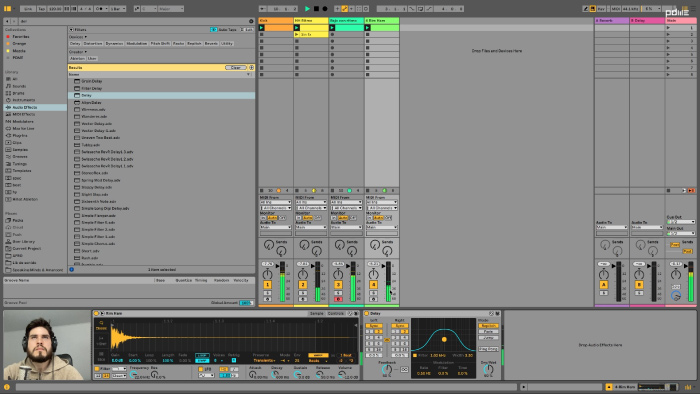
Task: Toggle Ping Pong in the Delay device
Action: 488,349
